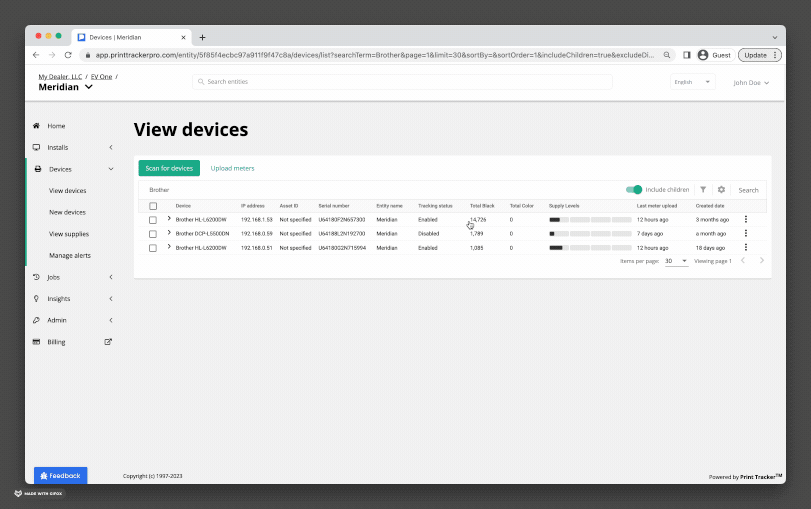Go to Manage alerts menu item
The height and width of the screenshot is (509, 811).
point(70,256)
